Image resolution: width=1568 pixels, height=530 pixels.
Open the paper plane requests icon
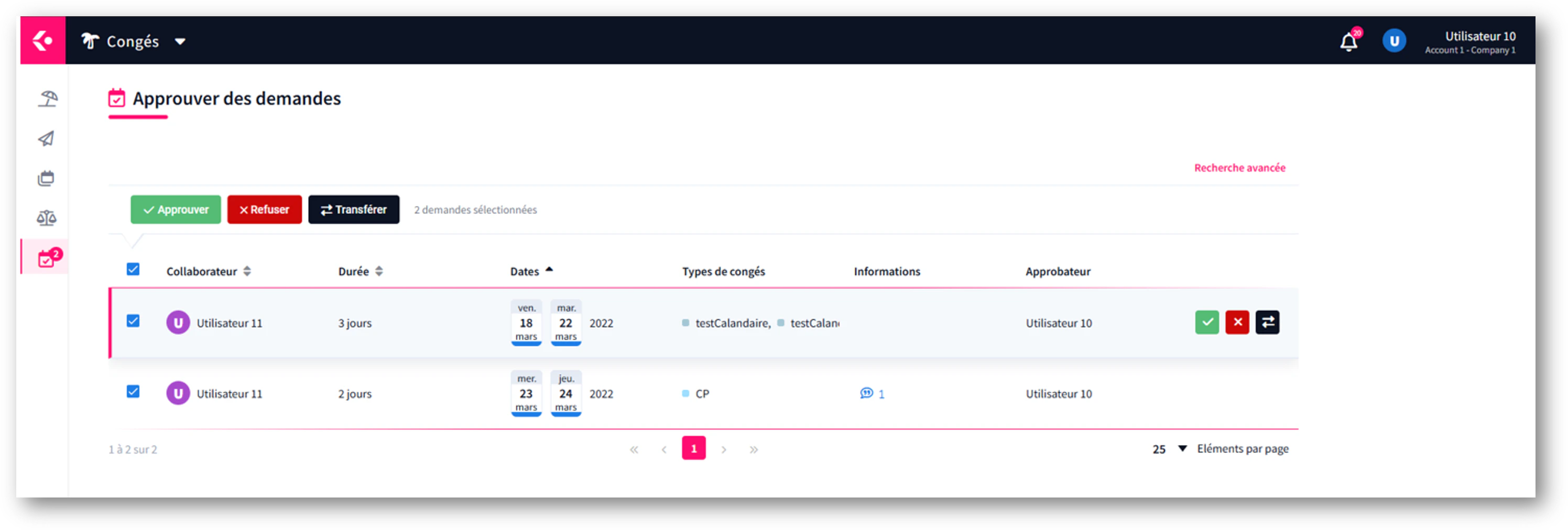click(45, 138)
